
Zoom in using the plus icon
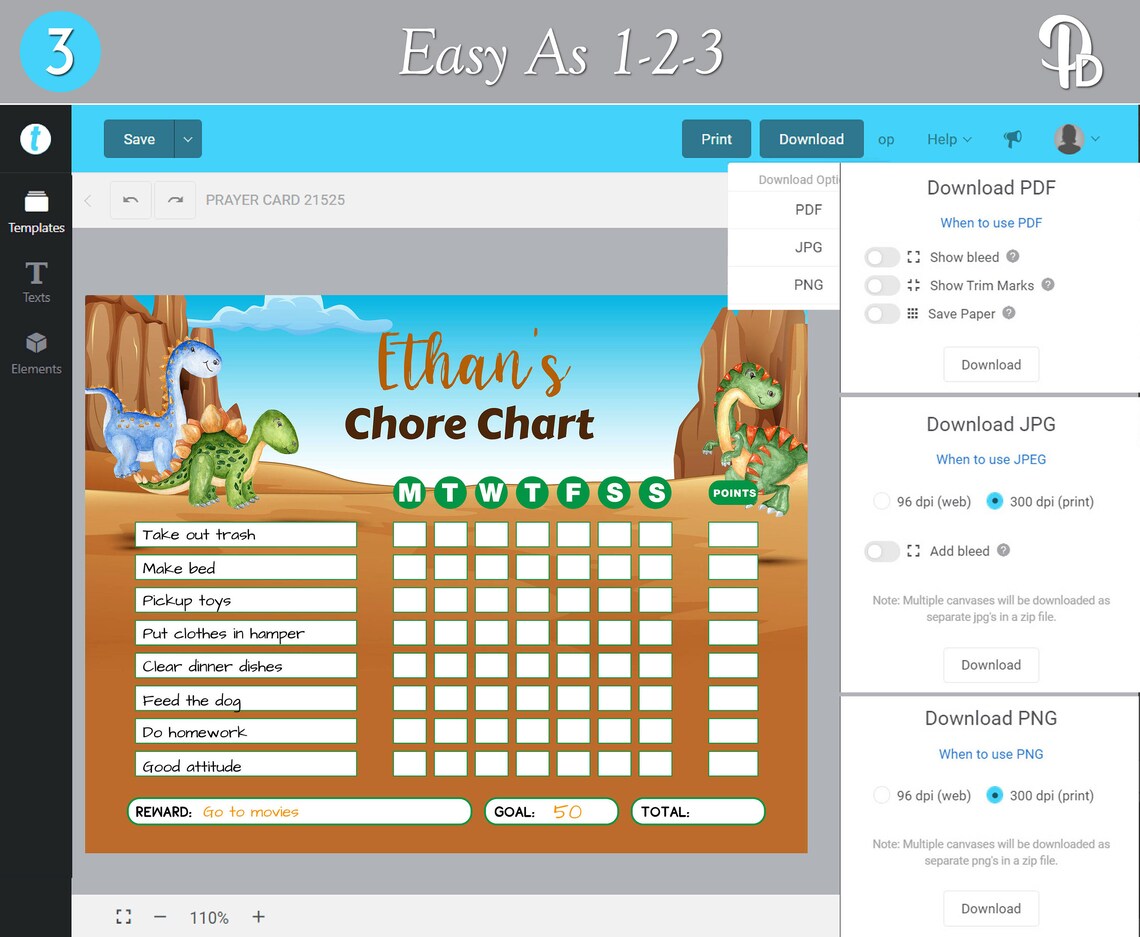coord(257,916)
